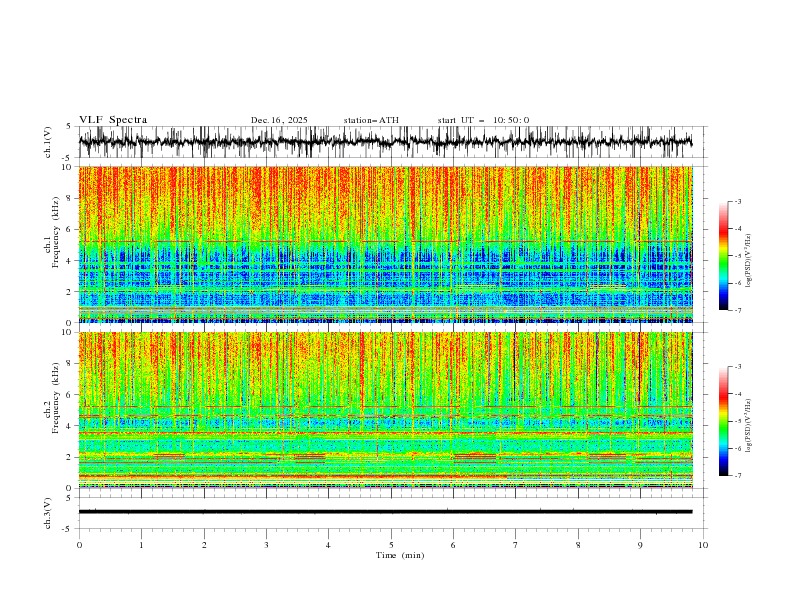The height and width of the screenshot is (612, 792).
Task: Click time axis tick label '7'
Action: 515,545
